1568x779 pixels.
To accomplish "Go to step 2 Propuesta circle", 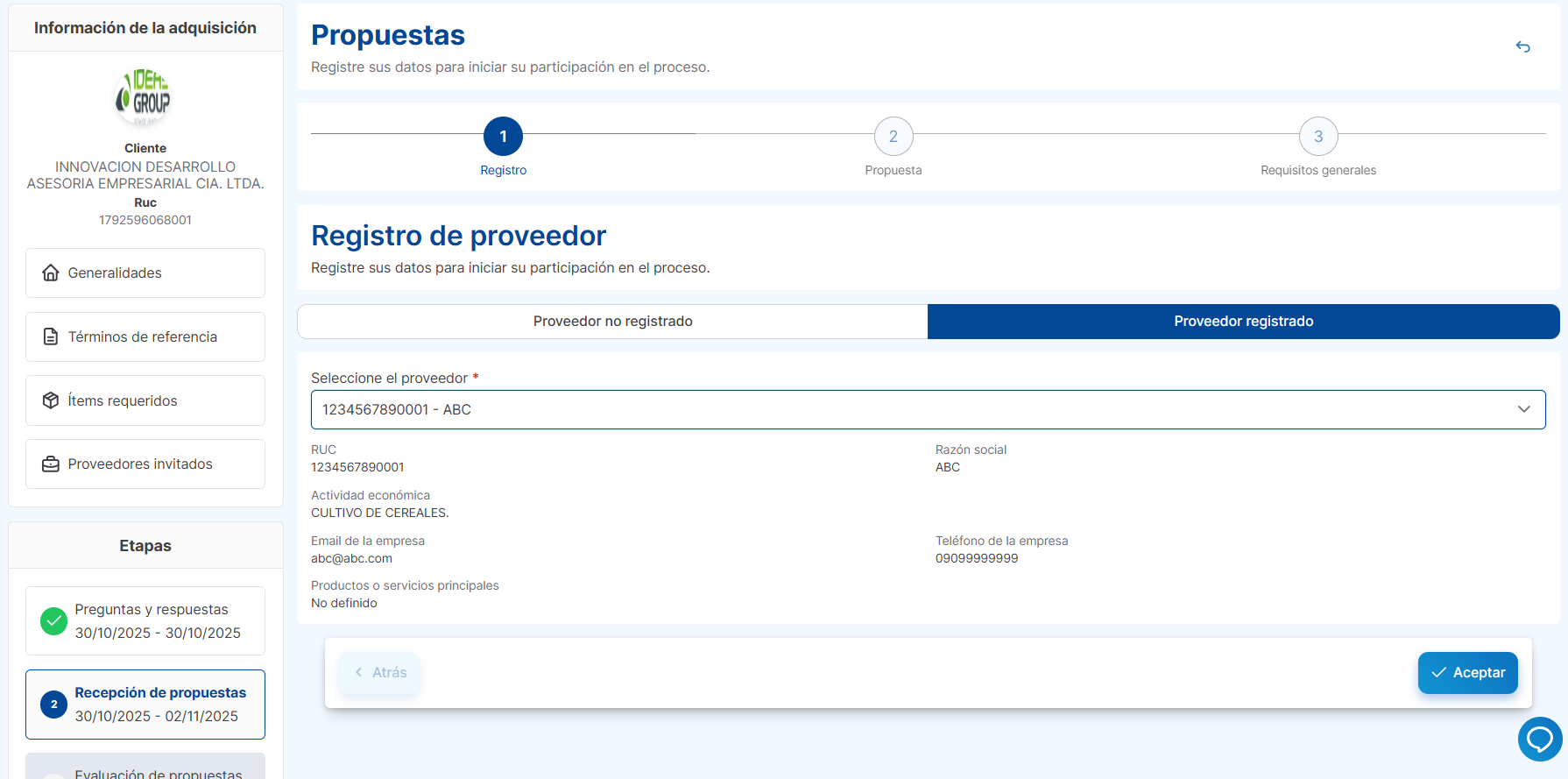I will pos(893,136).
